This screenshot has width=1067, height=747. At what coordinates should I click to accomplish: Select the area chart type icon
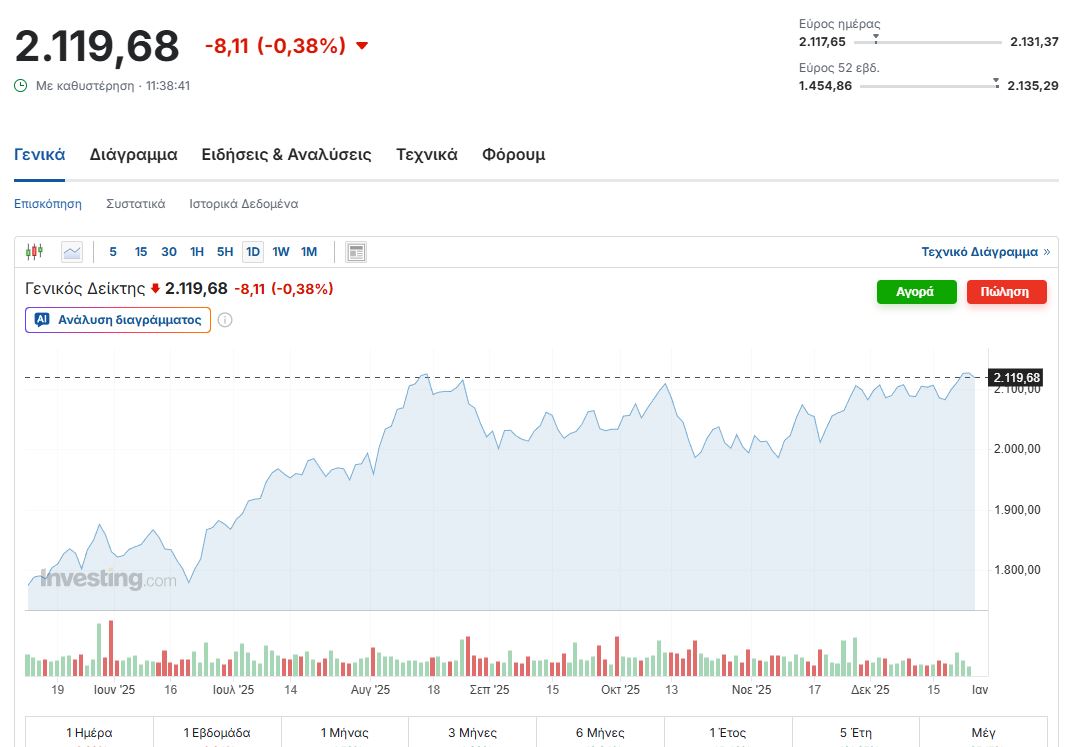tap(72, 252)
